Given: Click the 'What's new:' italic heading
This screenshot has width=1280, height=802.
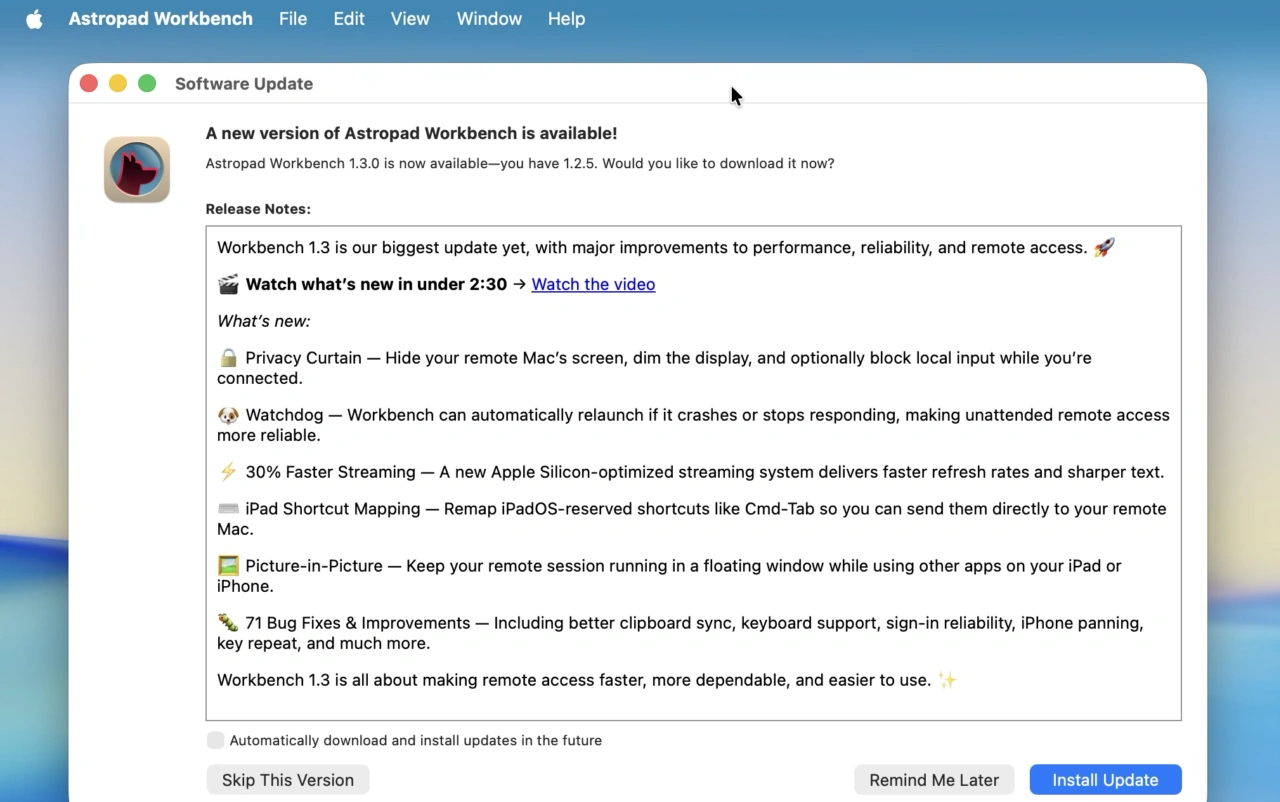Looking at the screenshot, I should tap(264, 321).
